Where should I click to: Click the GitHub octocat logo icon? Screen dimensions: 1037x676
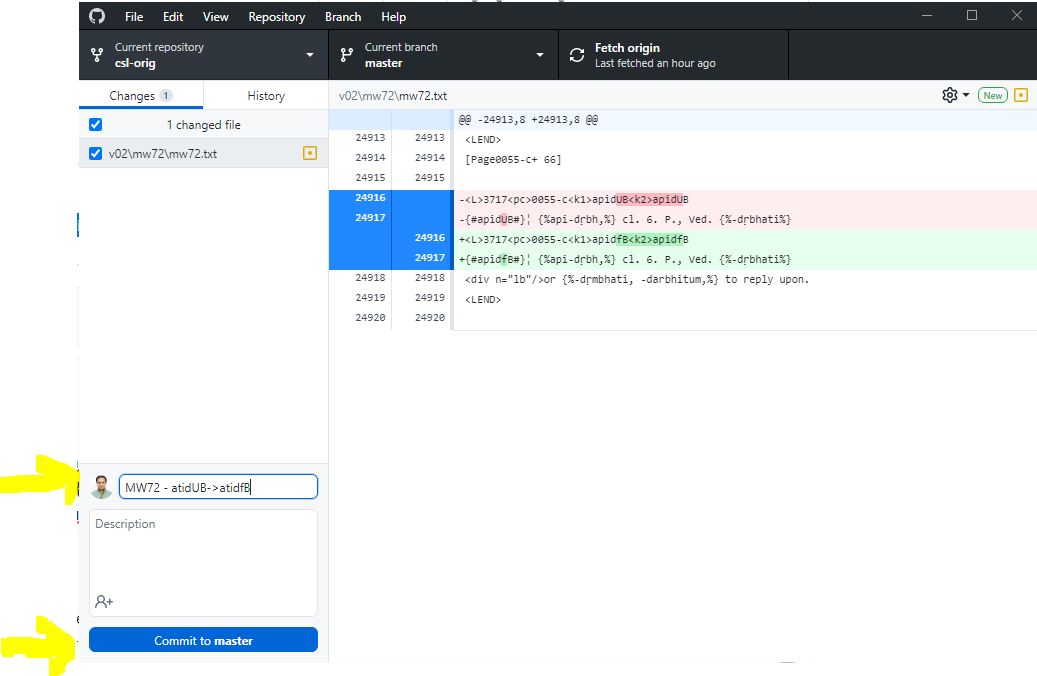(x=96, y=16)
